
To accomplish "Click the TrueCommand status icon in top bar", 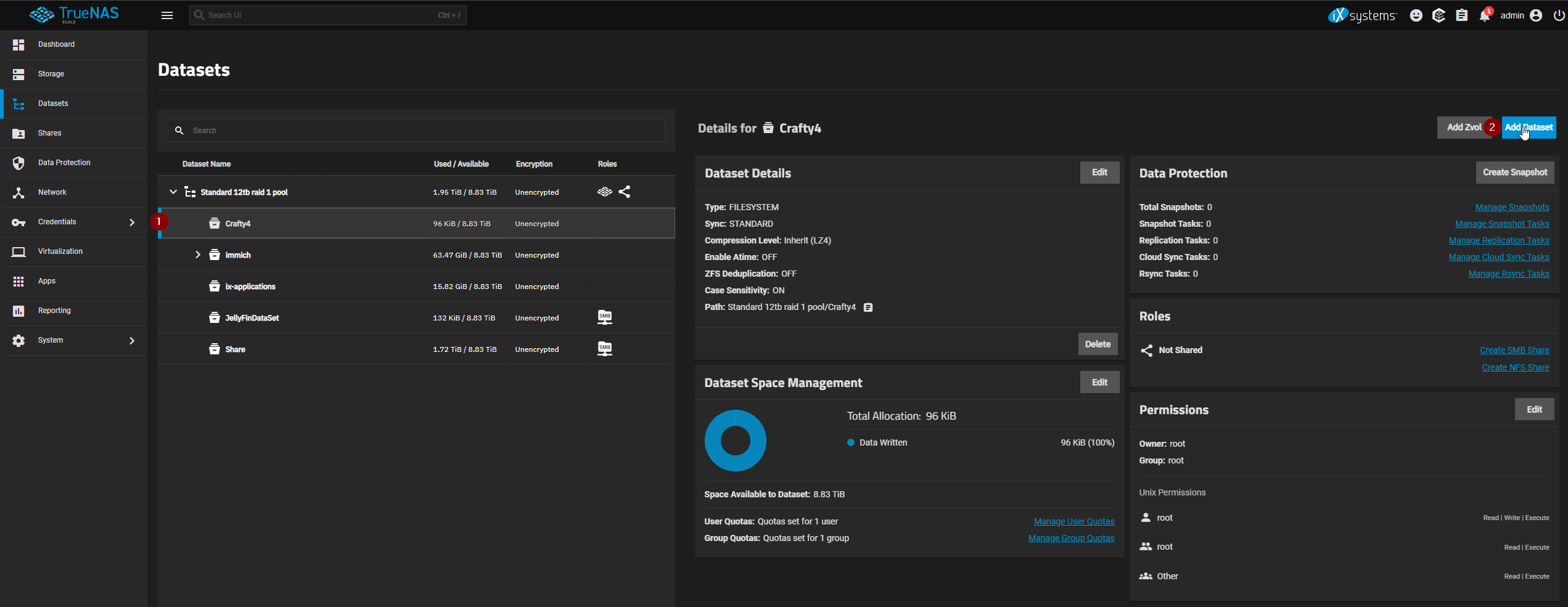I will tap(1439, 15).
